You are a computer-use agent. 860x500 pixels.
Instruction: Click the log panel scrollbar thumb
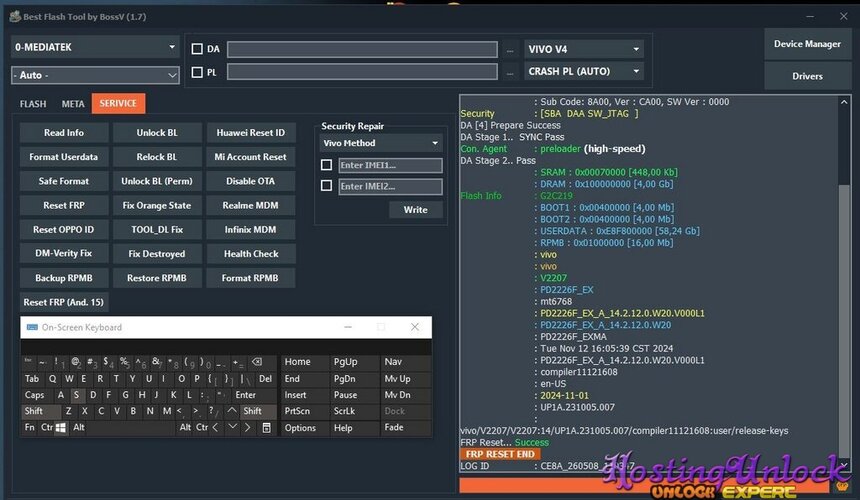point(844,319)
